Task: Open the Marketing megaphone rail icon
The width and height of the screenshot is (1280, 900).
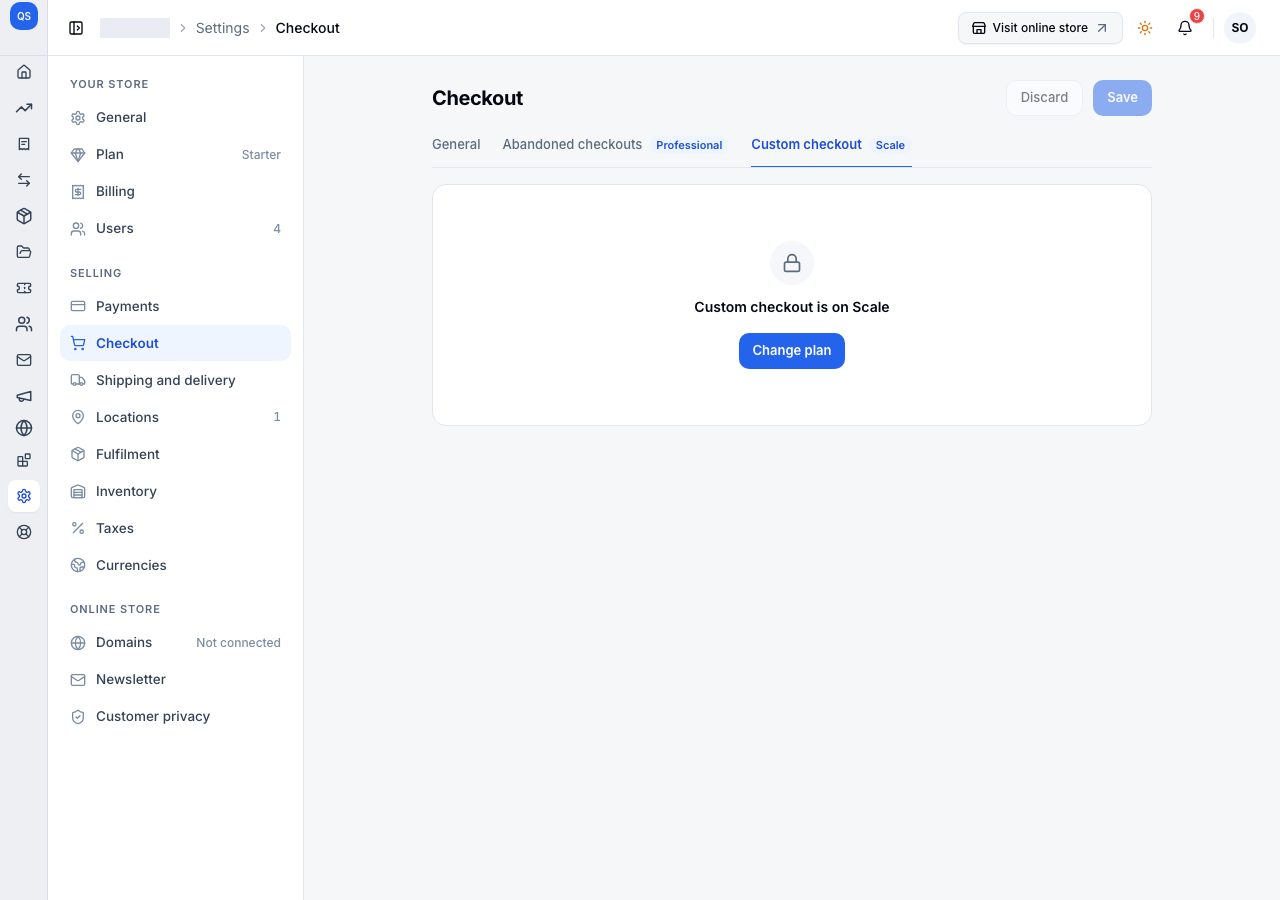Action: click(x=24, y=396)
